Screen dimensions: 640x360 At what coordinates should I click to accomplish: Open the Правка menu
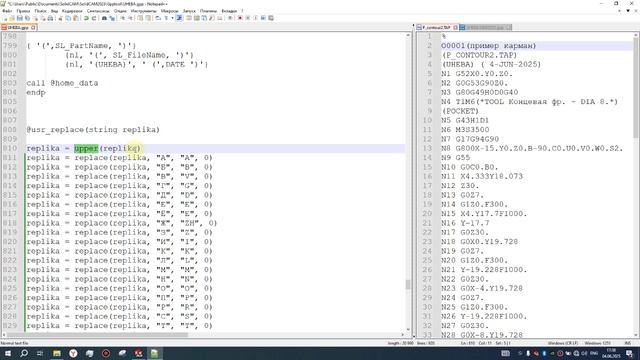[x=23, y=11]
